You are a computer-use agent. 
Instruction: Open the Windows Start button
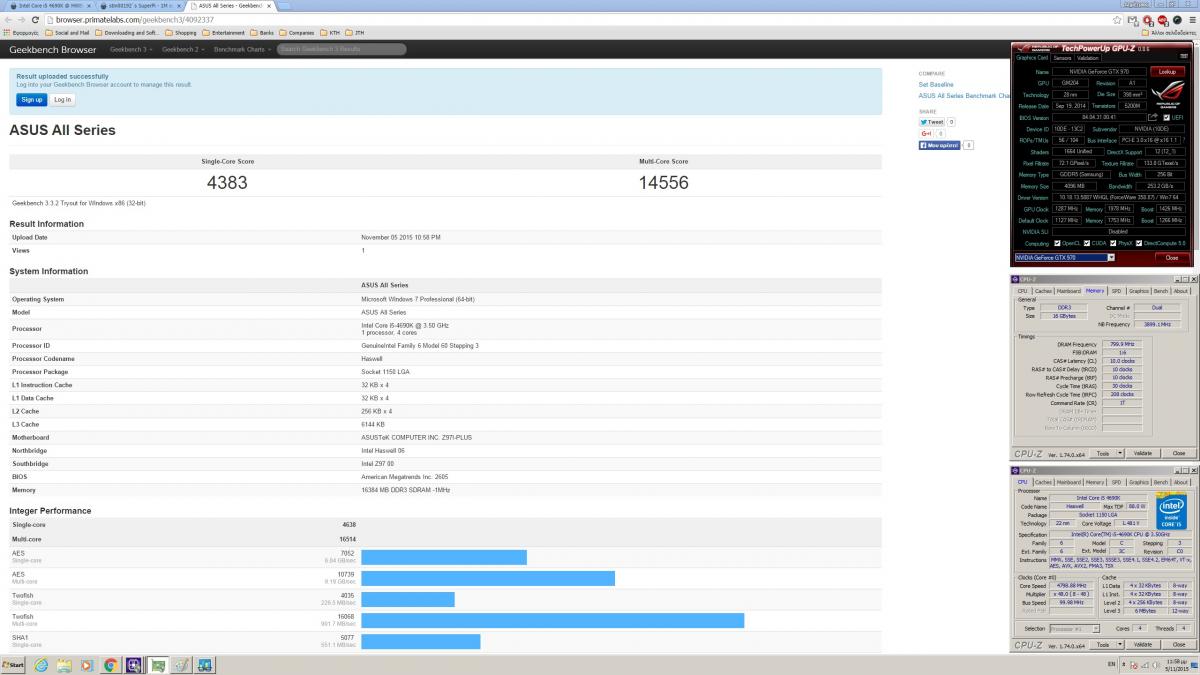(13, 664)
